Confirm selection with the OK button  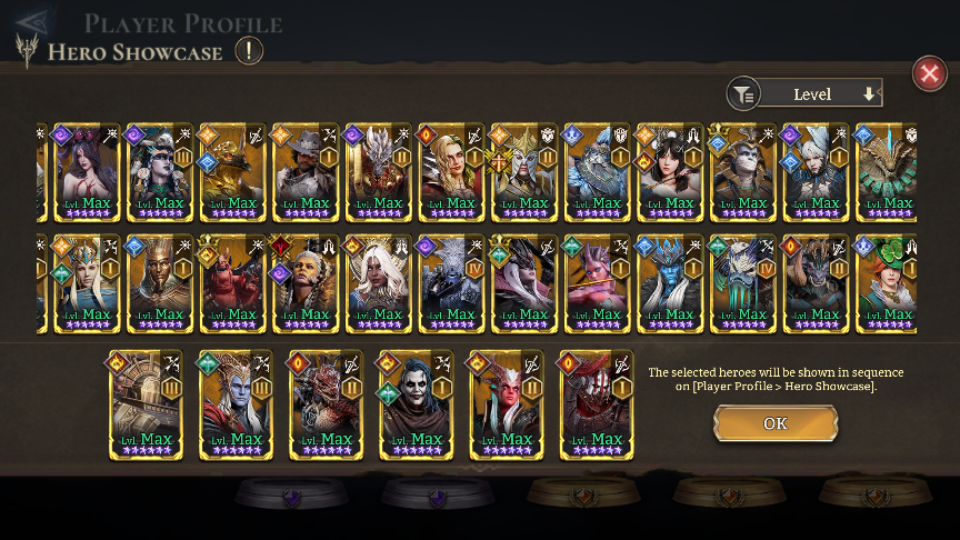click(x=775, y=423)
